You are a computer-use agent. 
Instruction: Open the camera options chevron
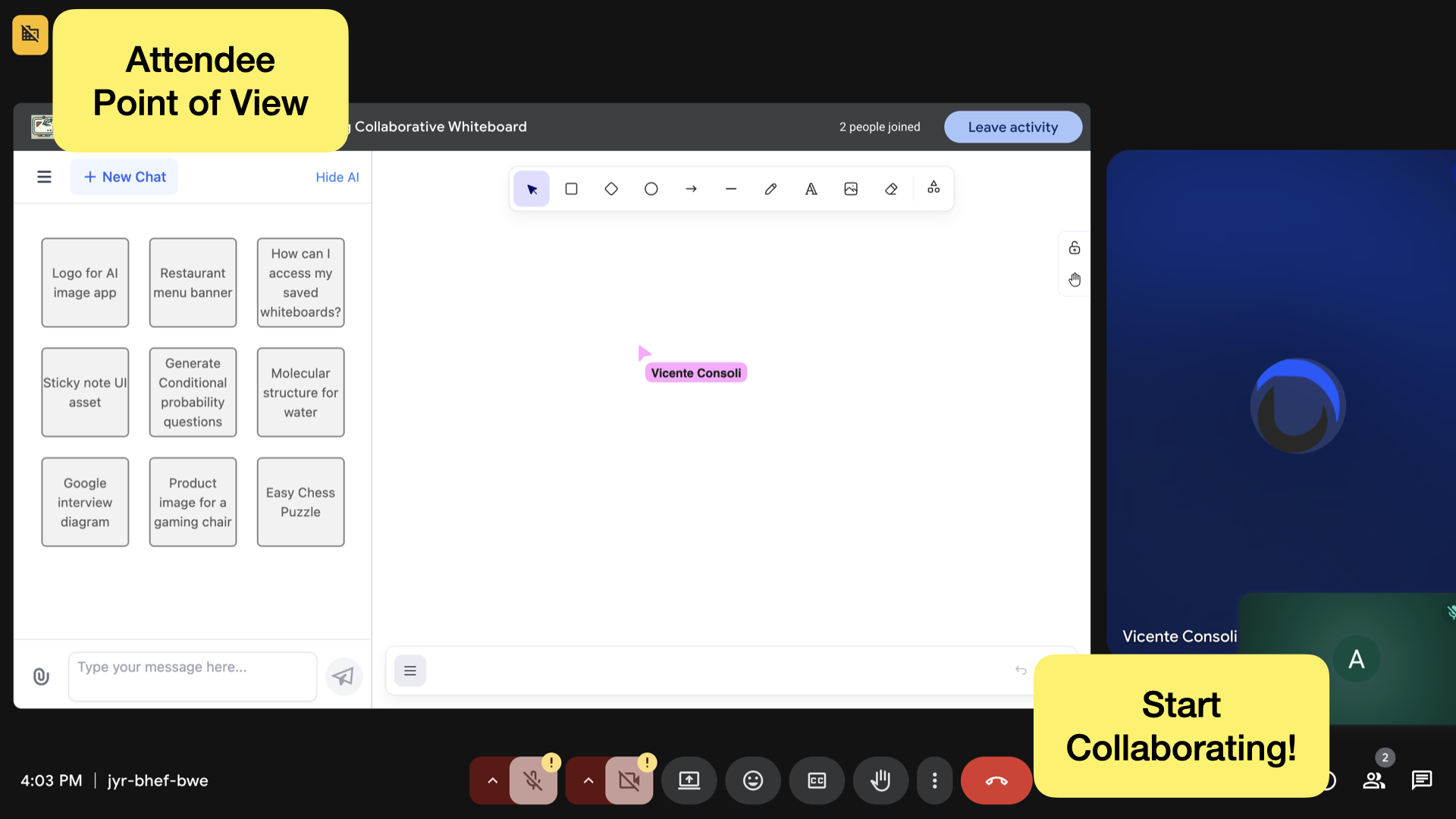(587, 780)
